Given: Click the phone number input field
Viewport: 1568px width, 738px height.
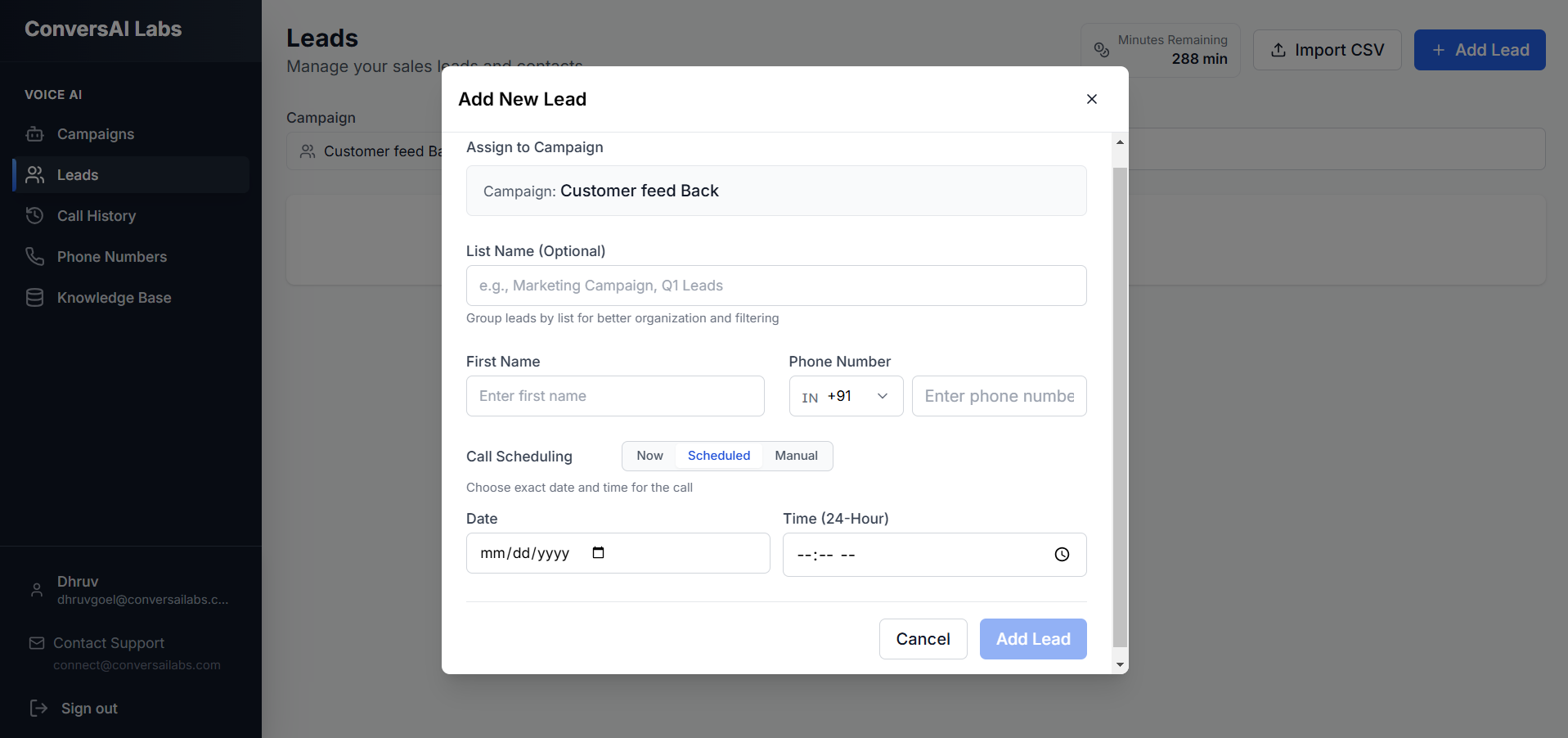Looking at the screenshot, I should pyautogui.click(x=999, y=396).
